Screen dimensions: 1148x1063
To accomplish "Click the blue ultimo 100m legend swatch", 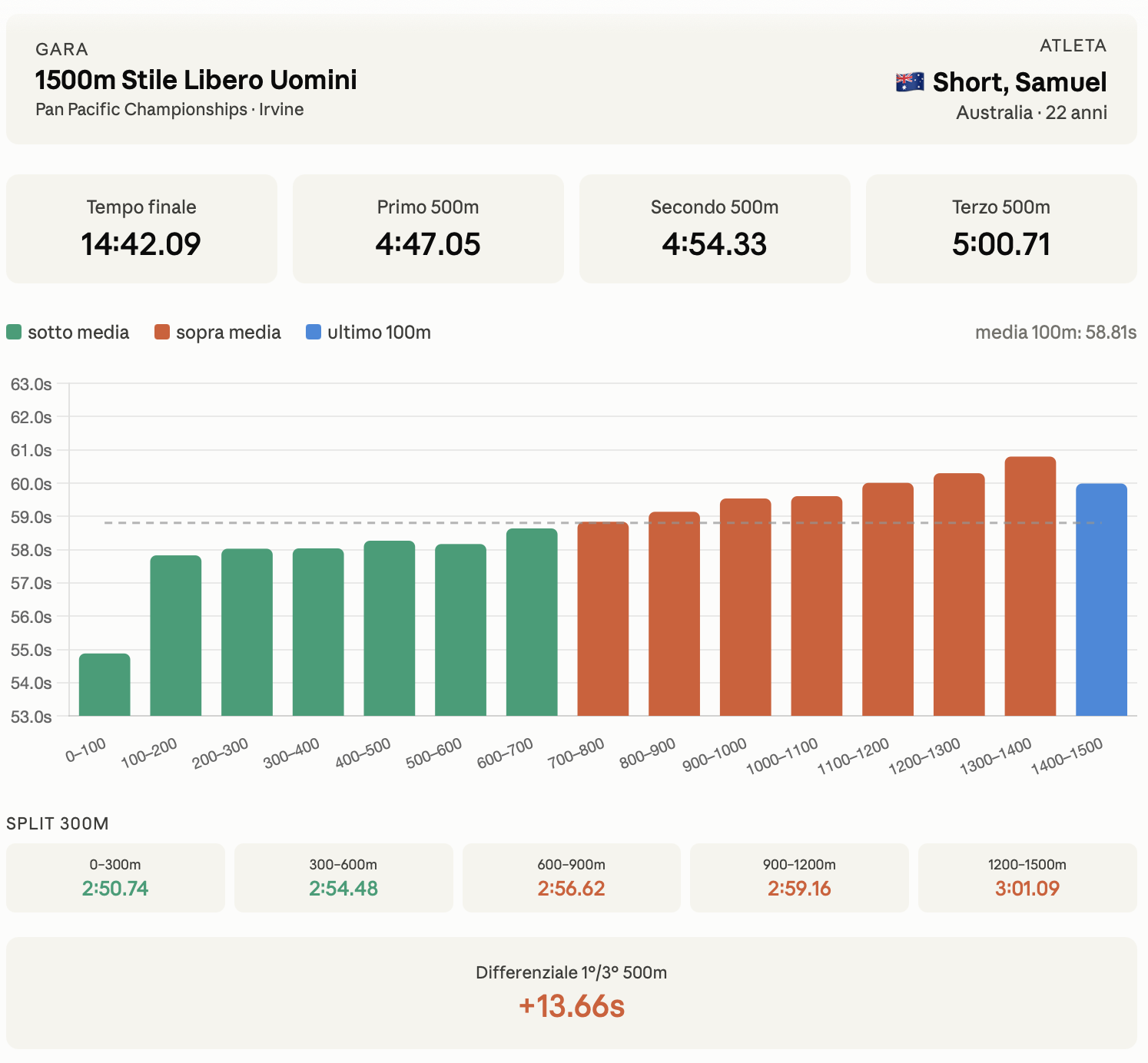I will pos(314,332).
